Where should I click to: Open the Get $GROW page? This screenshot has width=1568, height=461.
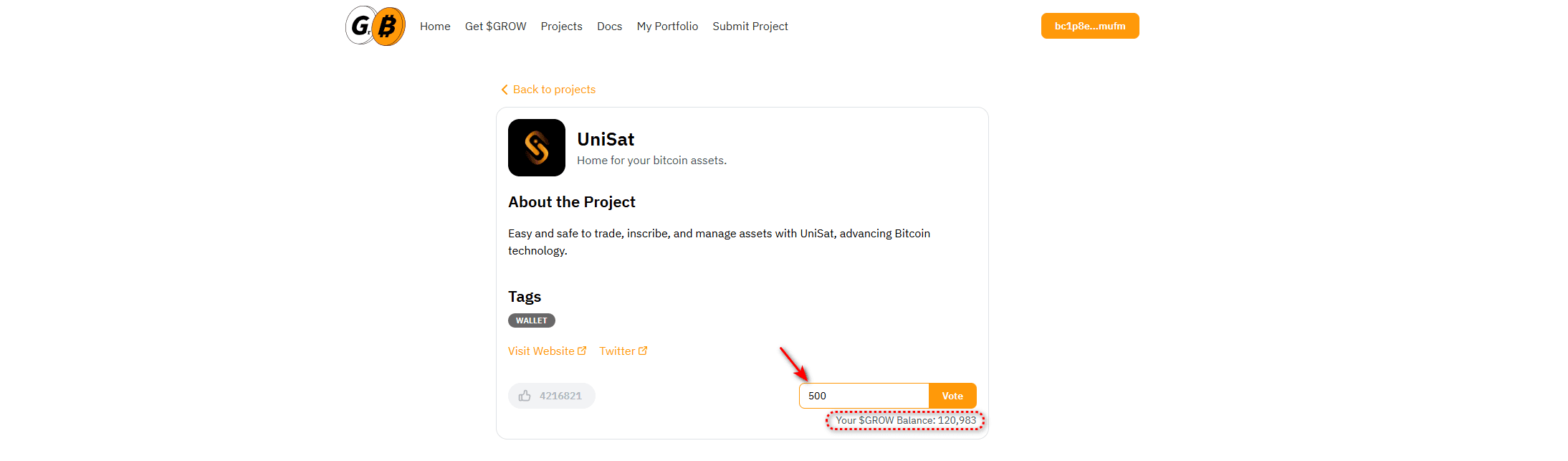tap(495, 27)
